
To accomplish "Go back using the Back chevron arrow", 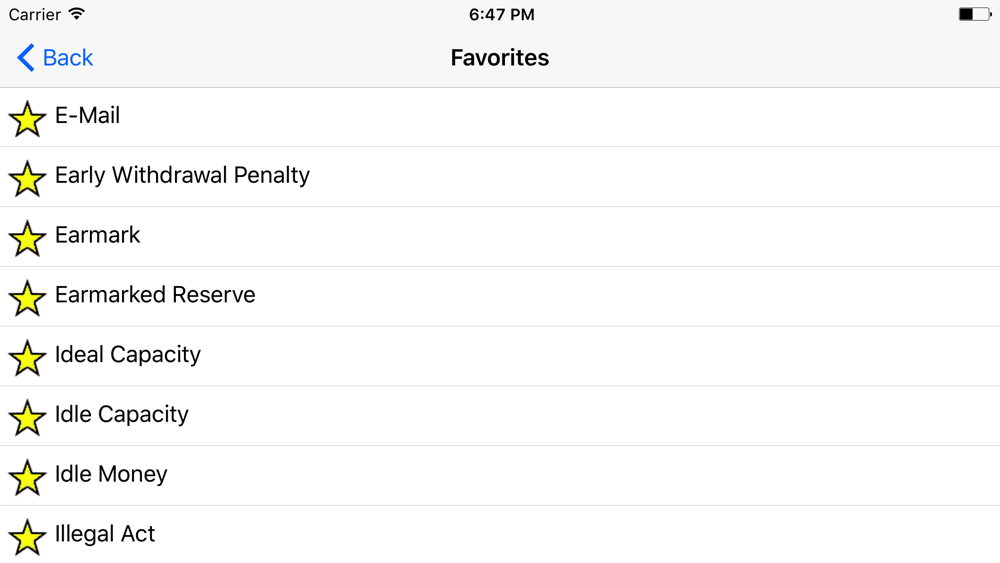I will coord(26,57).
